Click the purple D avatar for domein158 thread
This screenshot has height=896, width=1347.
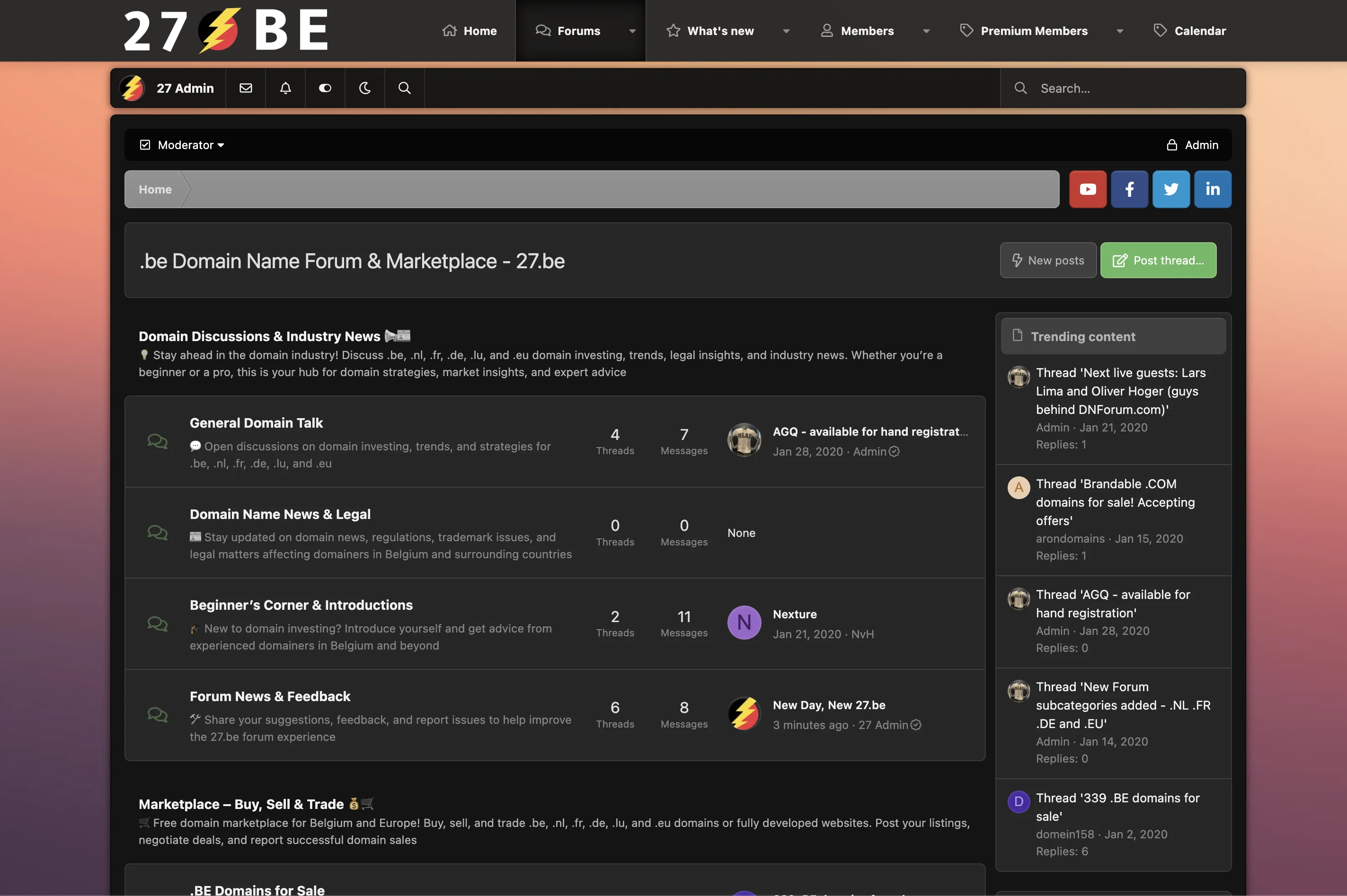tap(1018, 802)
